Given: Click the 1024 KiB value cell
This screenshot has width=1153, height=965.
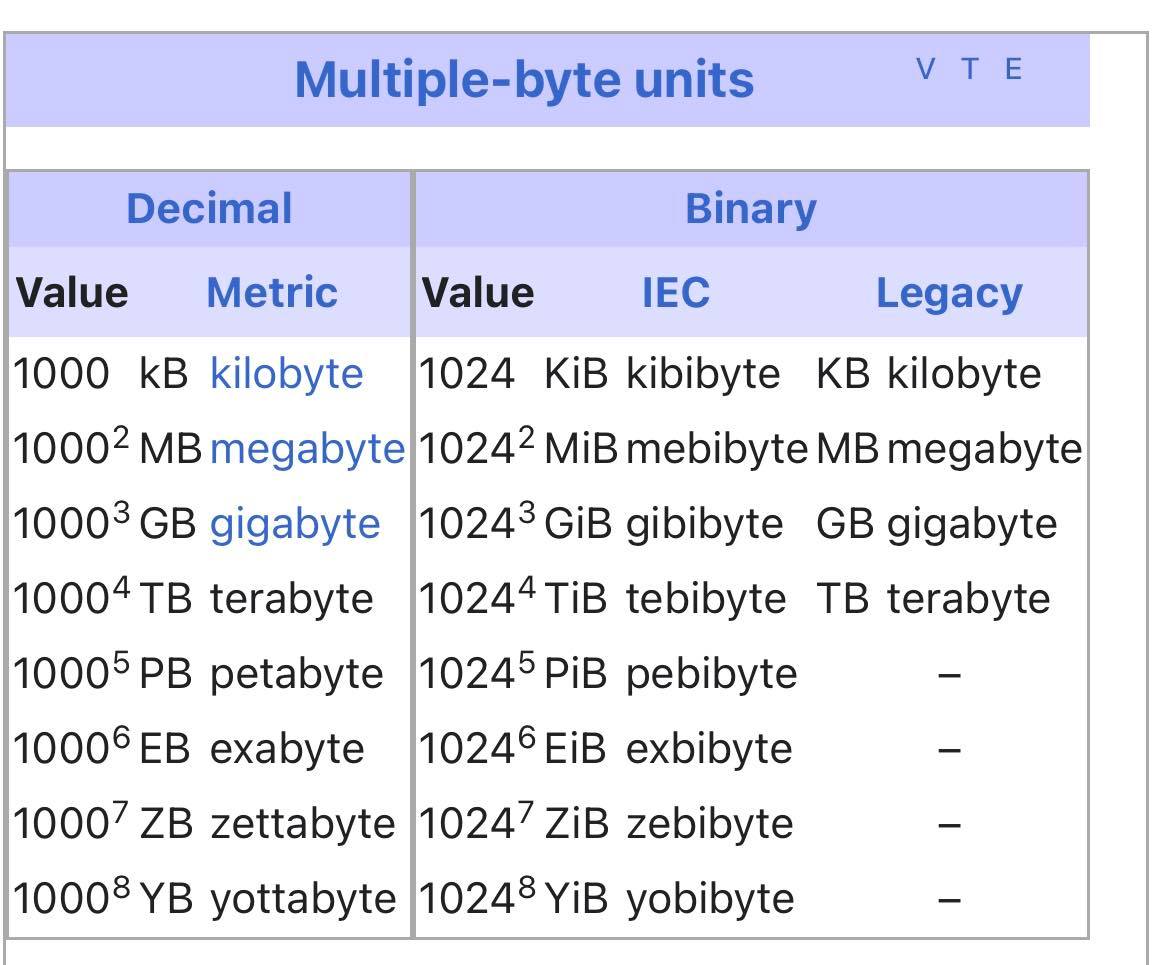Looking at the screenshot, I should 466,374.
